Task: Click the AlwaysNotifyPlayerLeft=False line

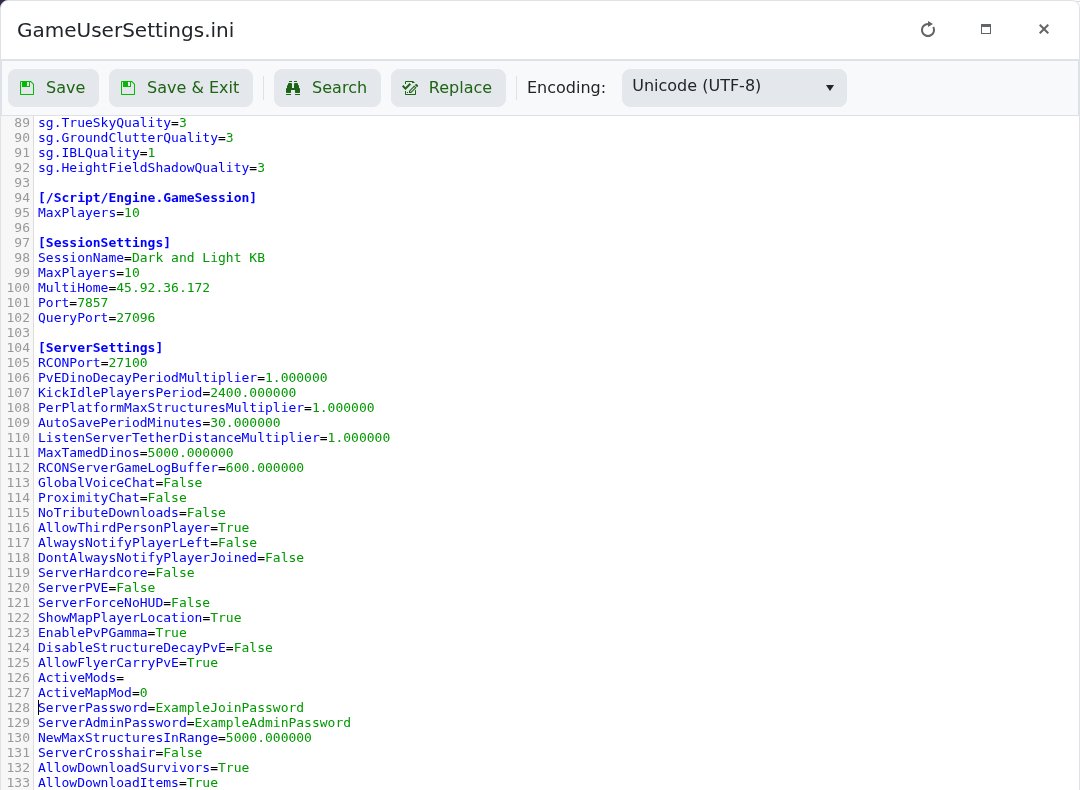Action: (x=147, y=543)
